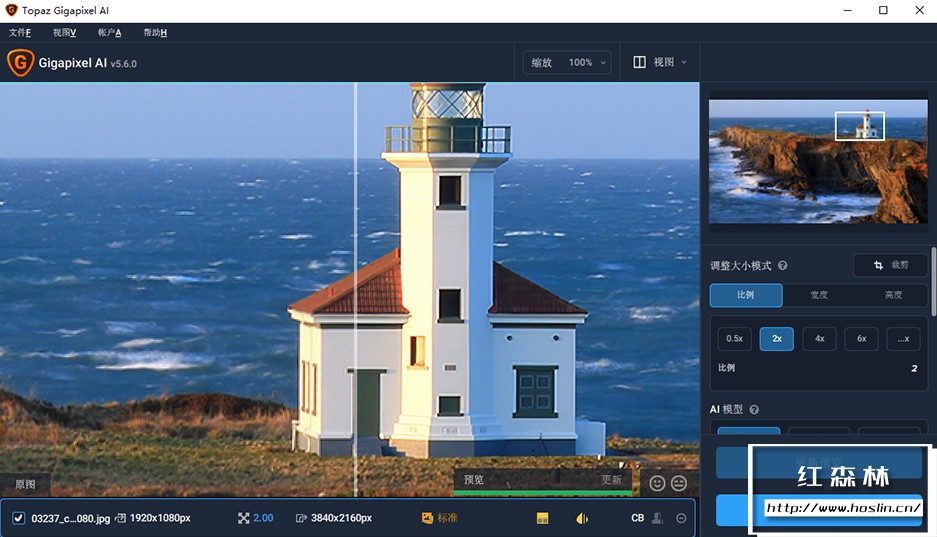Open the 缩放 100% zoom dropdown

pos(568,62)
